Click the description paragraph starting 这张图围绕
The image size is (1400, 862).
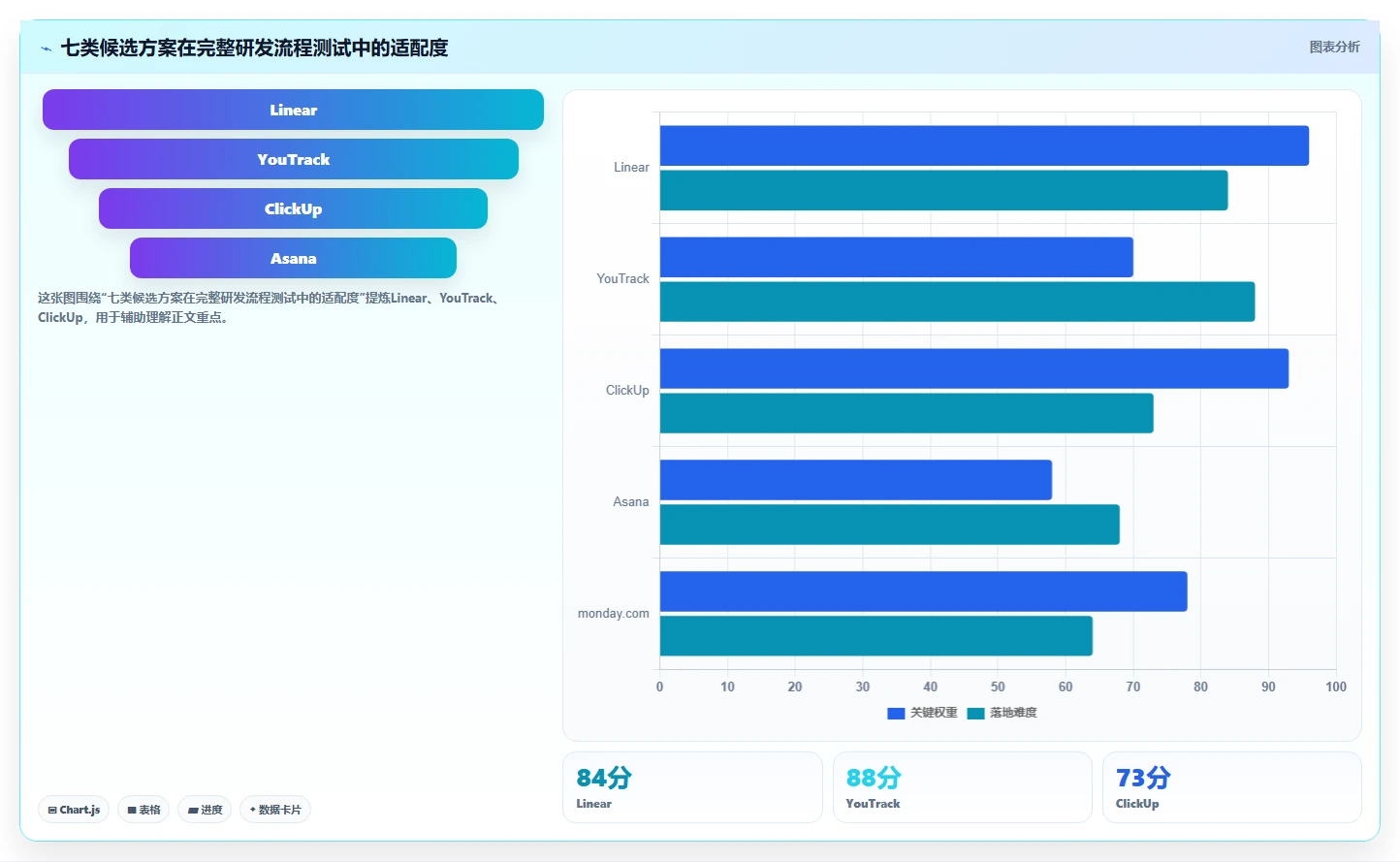pyautogui.click(x=271, y=307)
